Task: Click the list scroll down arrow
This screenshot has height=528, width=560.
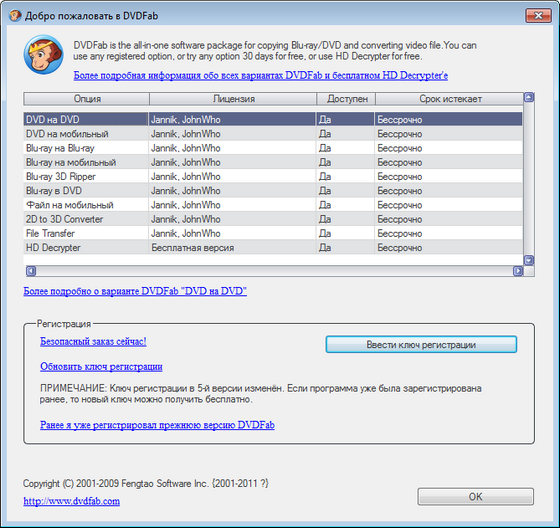Action: 529,260
